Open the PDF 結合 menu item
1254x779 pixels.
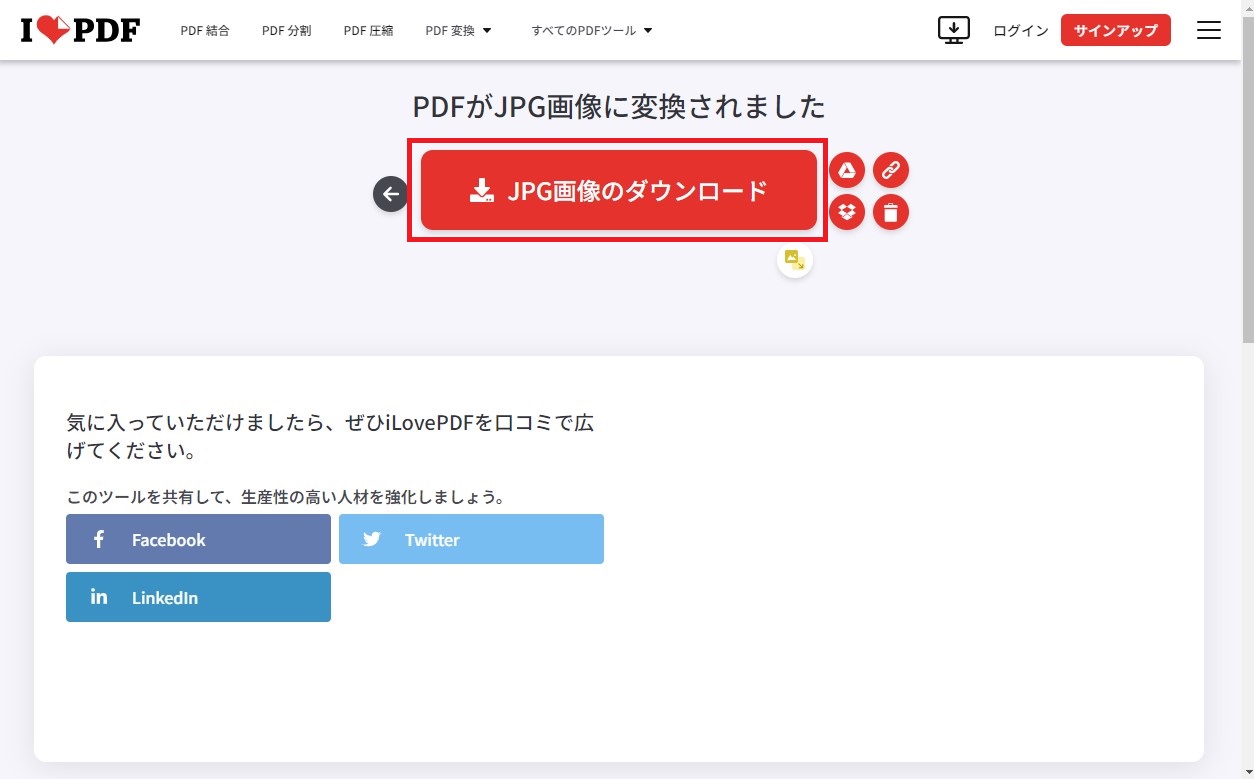click(205, 30)
